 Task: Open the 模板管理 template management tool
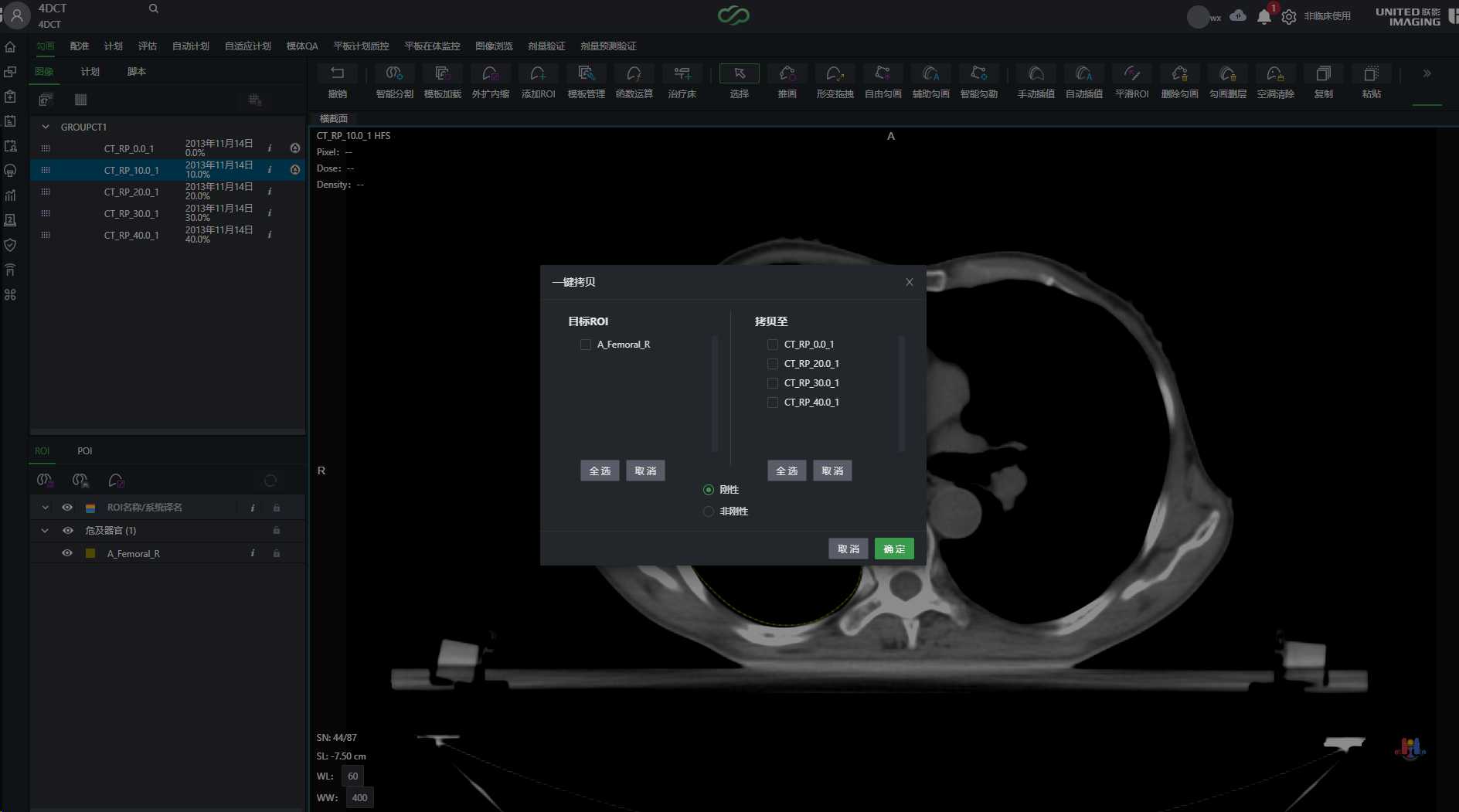coord(586,74)
